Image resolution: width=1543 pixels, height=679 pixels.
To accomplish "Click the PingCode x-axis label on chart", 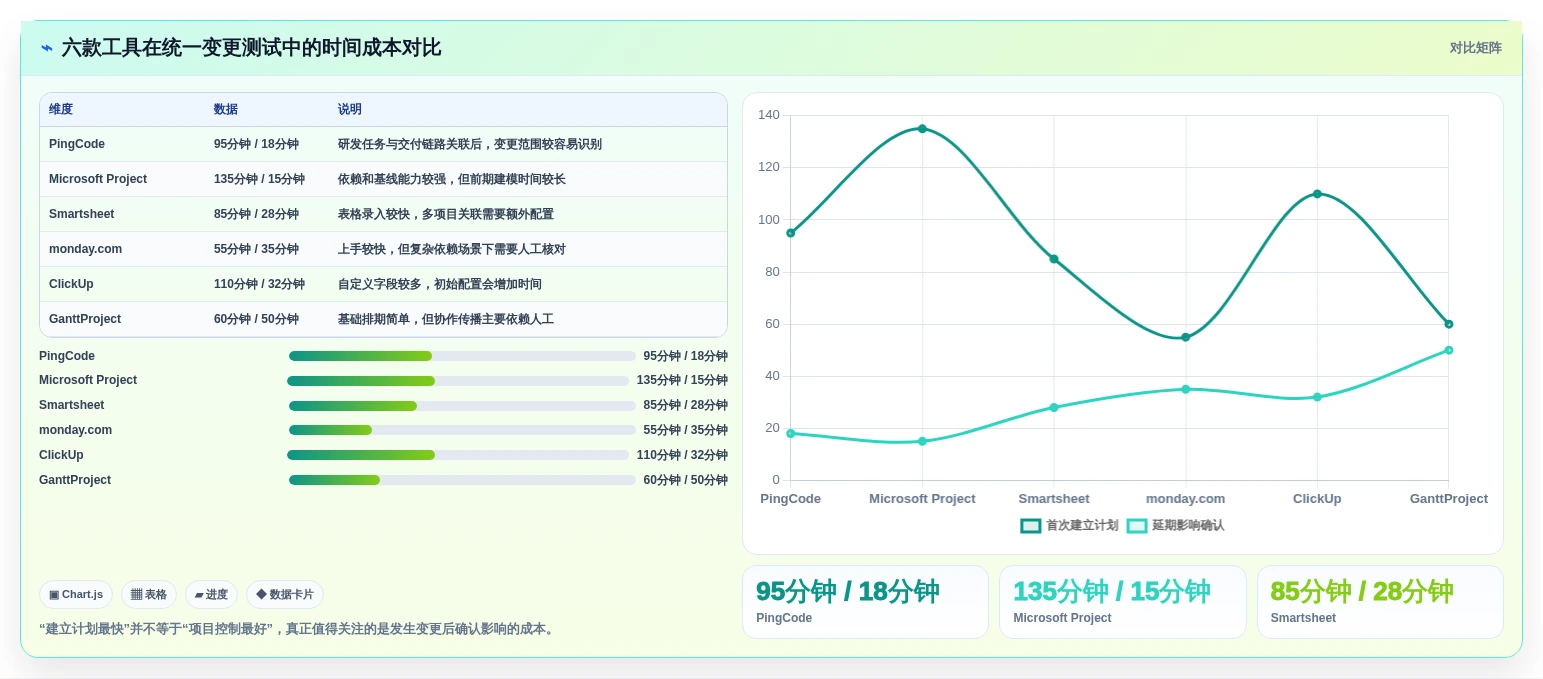I will 790,499.
